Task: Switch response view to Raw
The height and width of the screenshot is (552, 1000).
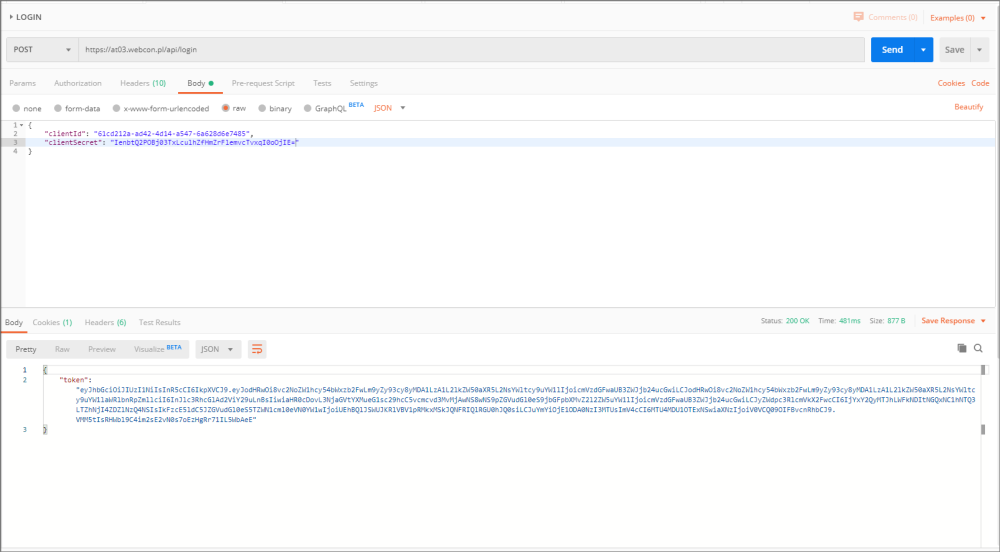Action: pos(62,349)
